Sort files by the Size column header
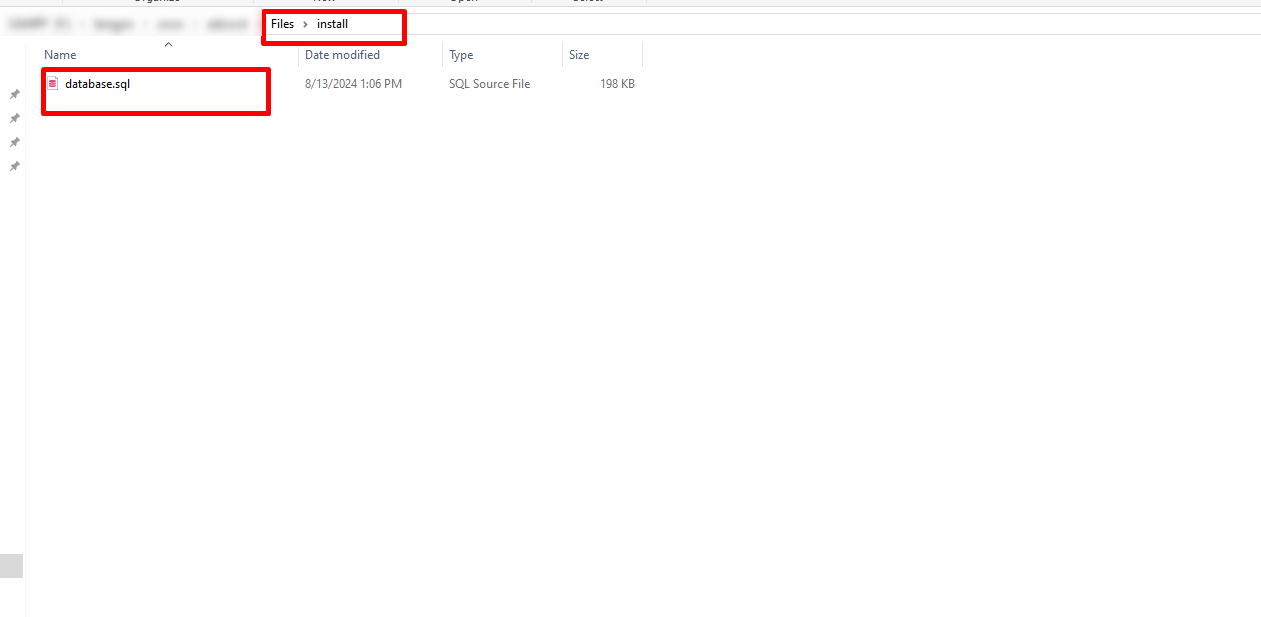The image size is (1261, 617). (579, 55)
